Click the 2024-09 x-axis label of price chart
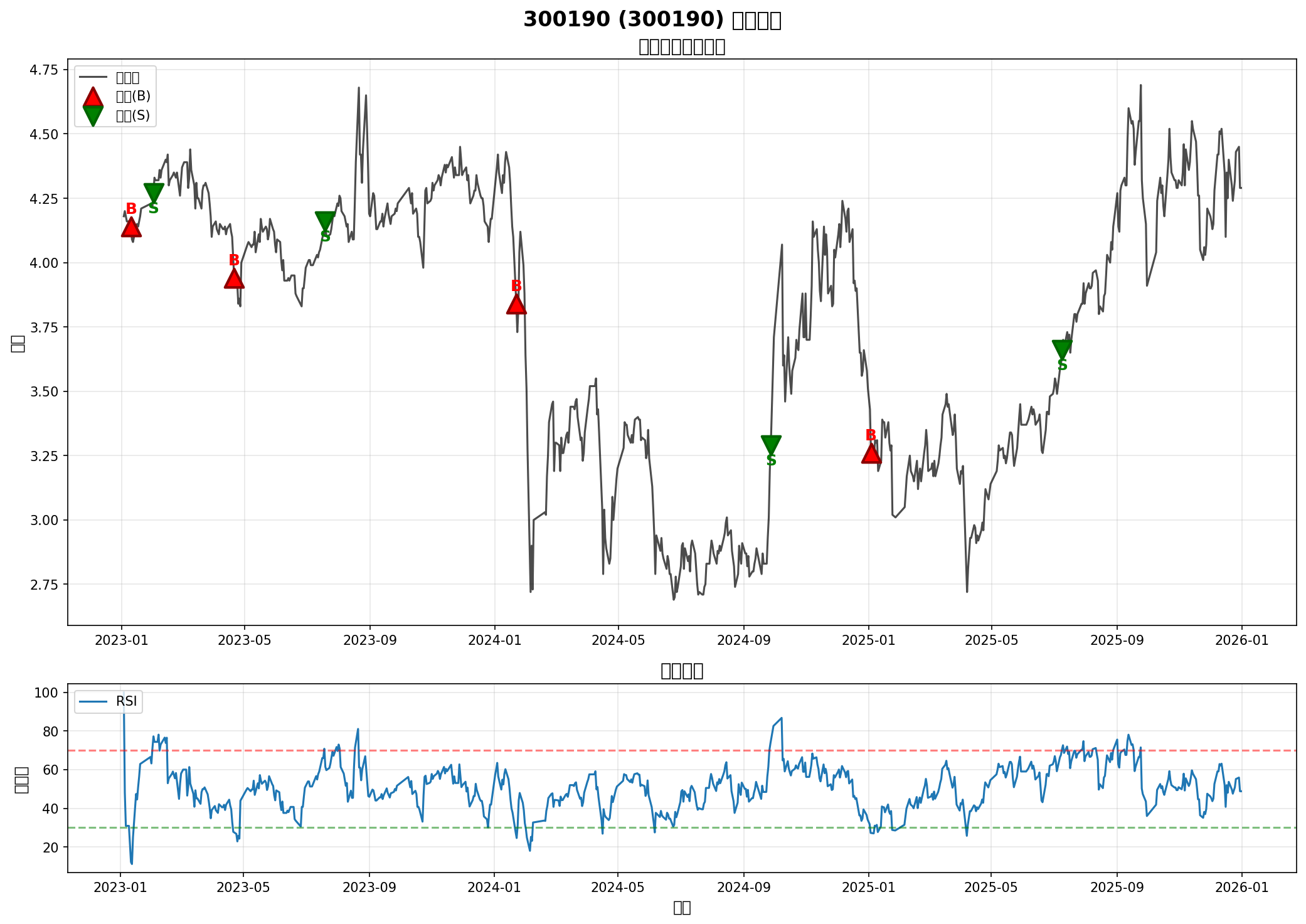1306x924 pixels. click(x=743, y=640)
